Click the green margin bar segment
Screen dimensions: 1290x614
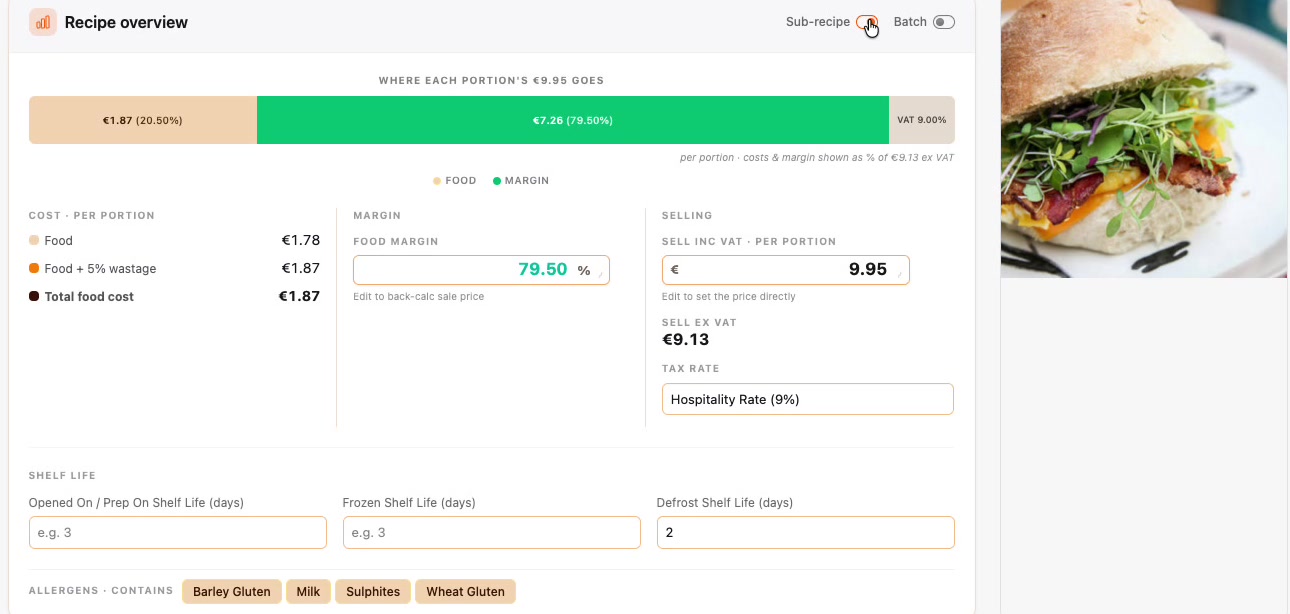click(573, 120)
